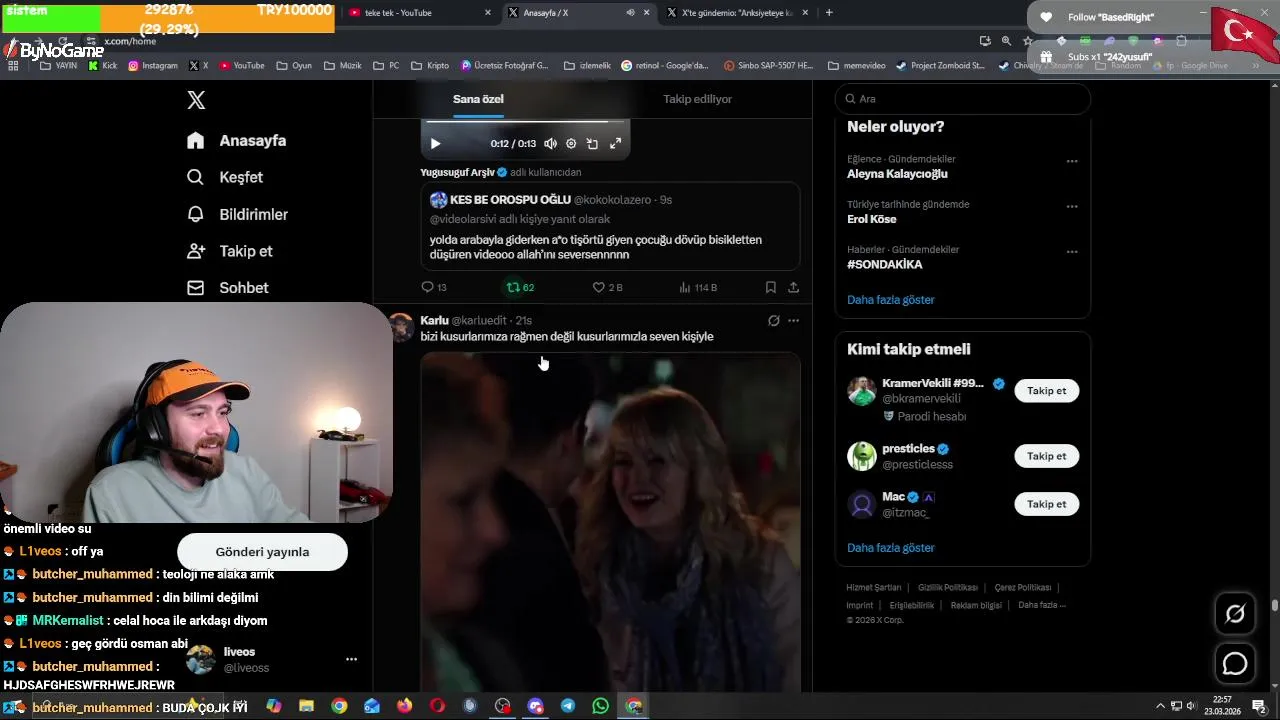Toggle video picture-in-picture icon
1280x720 pixels.
[592, 144]
